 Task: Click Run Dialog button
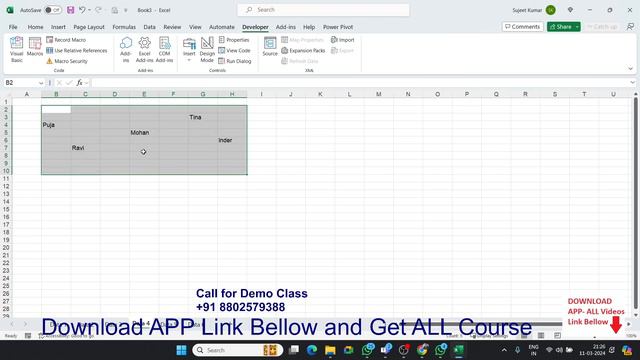click(235, 61)
